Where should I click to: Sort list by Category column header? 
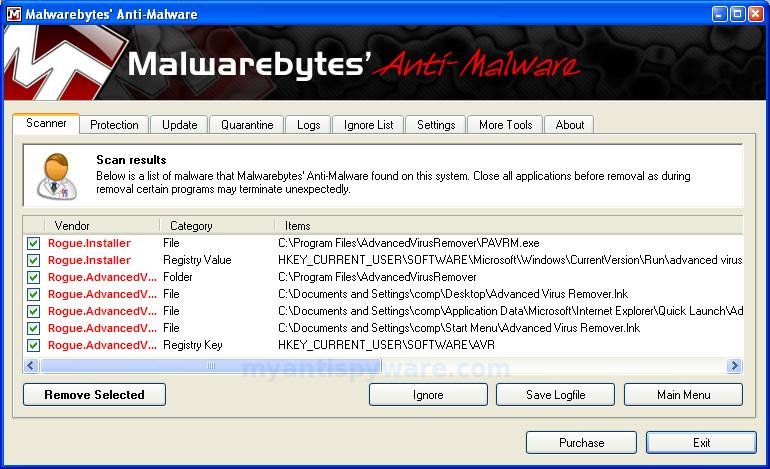(x=217, y=226)
